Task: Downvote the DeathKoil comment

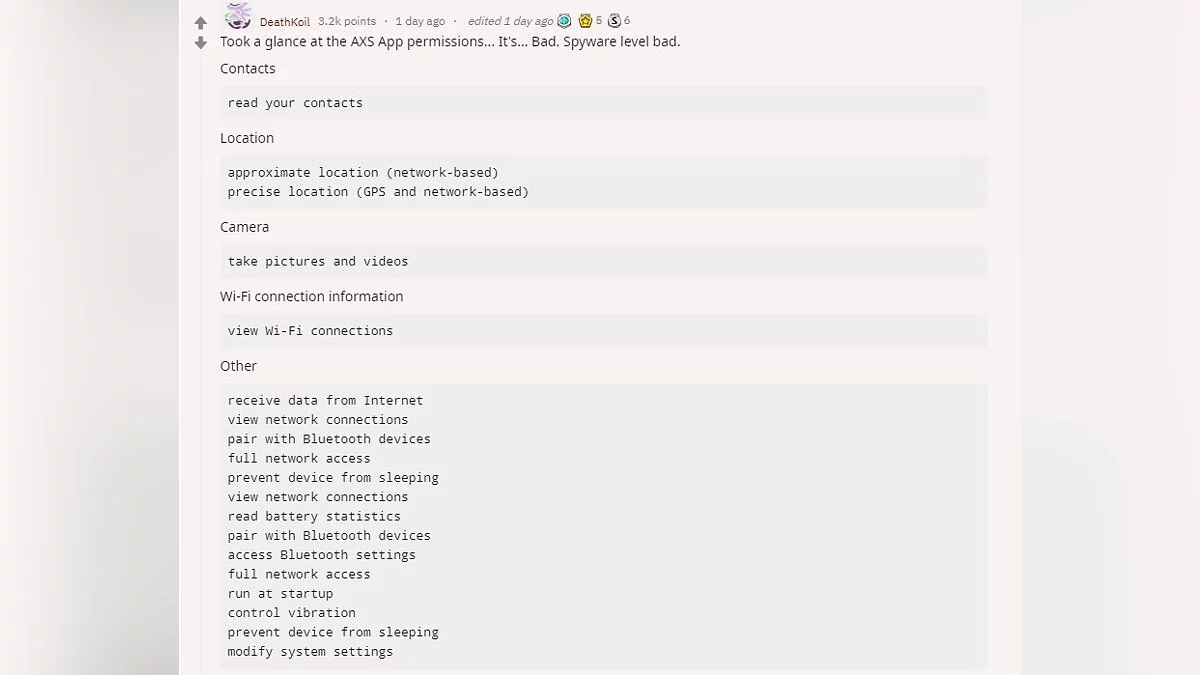Action: [200, 43]
